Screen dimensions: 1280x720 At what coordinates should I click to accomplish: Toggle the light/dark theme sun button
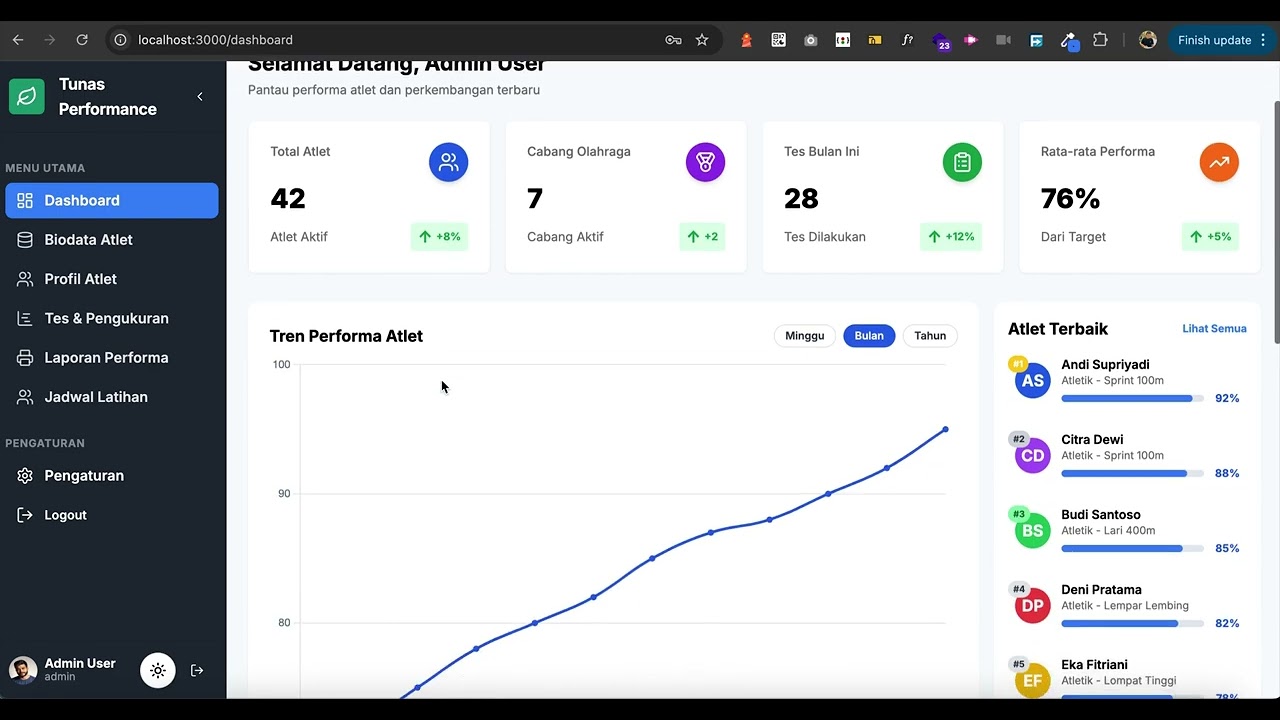(x=158, y=670)
